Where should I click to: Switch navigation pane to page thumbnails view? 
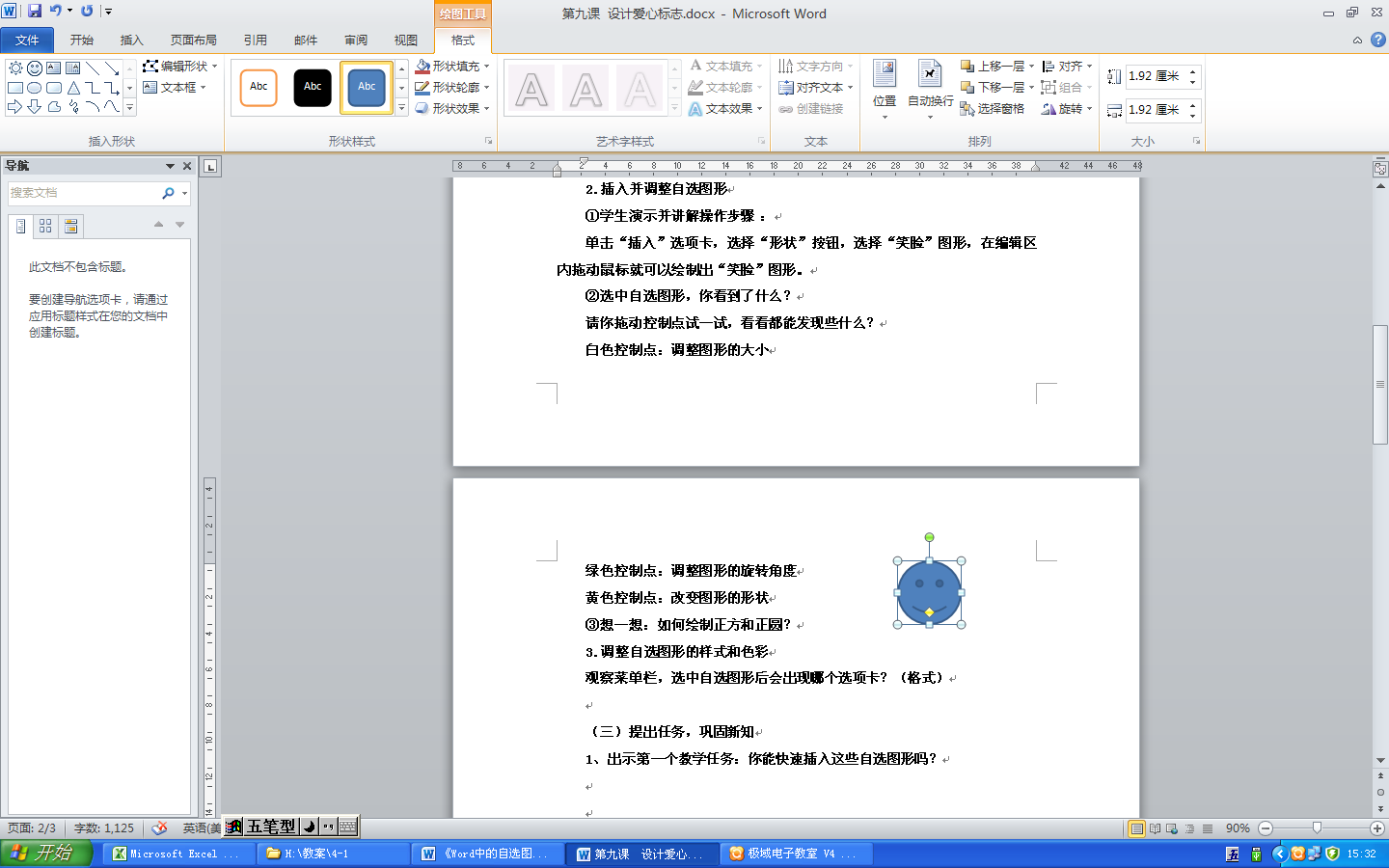pos(45,226)
